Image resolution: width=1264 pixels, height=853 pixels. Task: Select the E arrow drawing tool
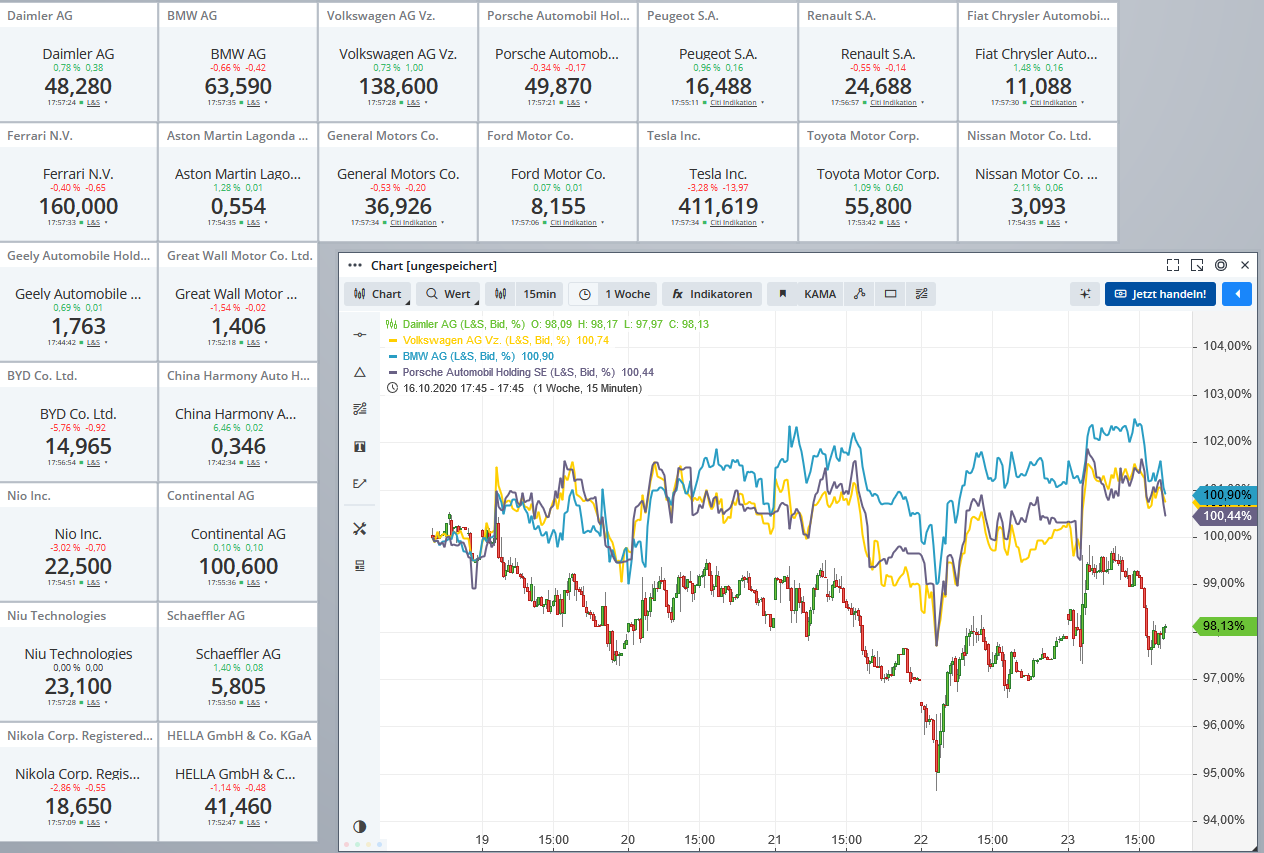click(x=360, y=484)
